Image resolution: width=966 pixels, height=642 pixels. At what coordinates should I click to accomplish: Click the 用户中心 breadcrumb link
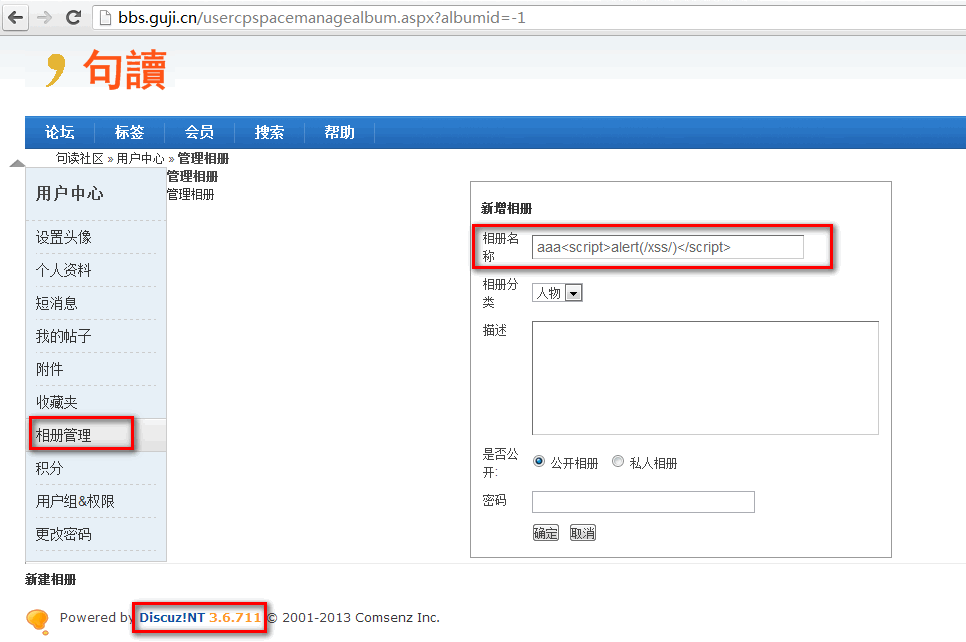tap(140, 158)
